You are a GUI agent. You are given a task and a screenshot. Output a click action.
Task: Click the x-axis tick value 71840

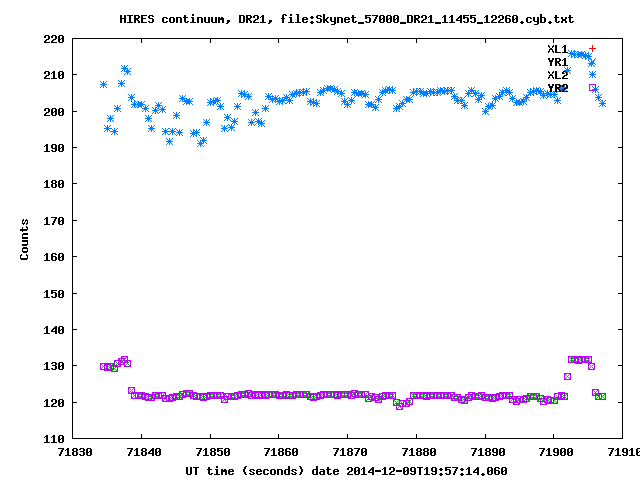[144, 452]
